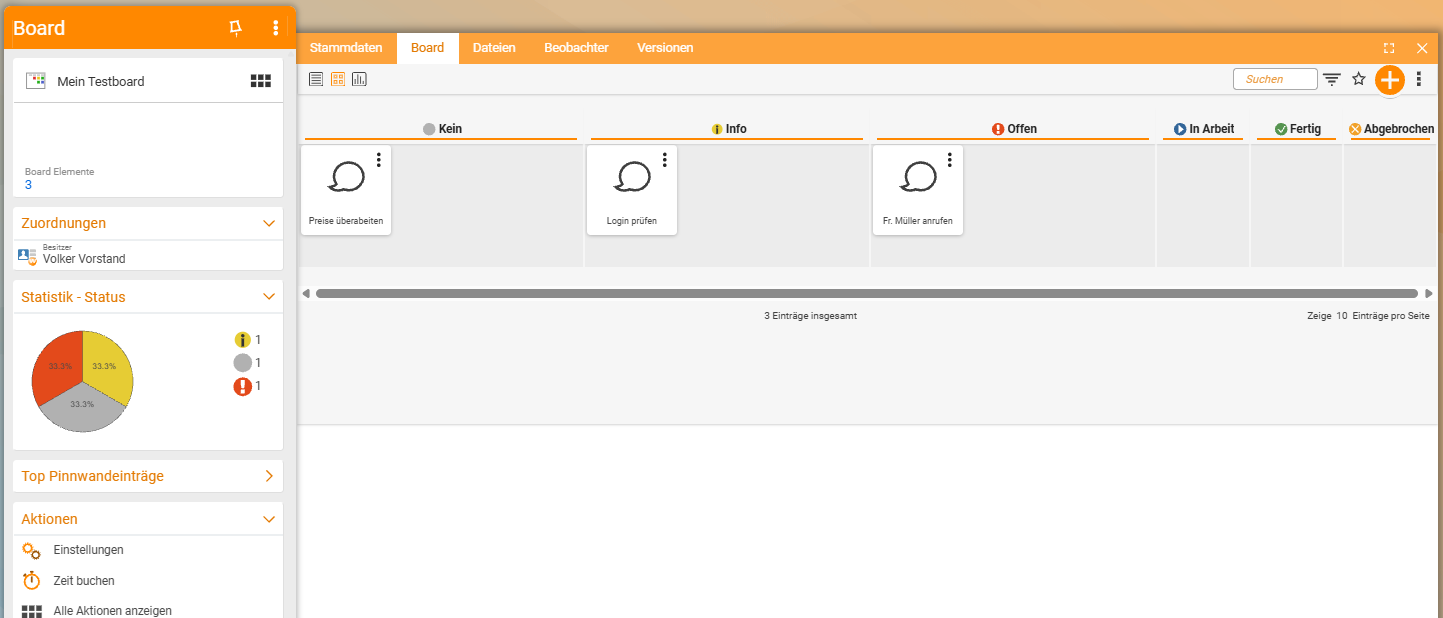1443x618 pixels.
Task: Switch to chart statistics view icon
Action: point(360,79)
